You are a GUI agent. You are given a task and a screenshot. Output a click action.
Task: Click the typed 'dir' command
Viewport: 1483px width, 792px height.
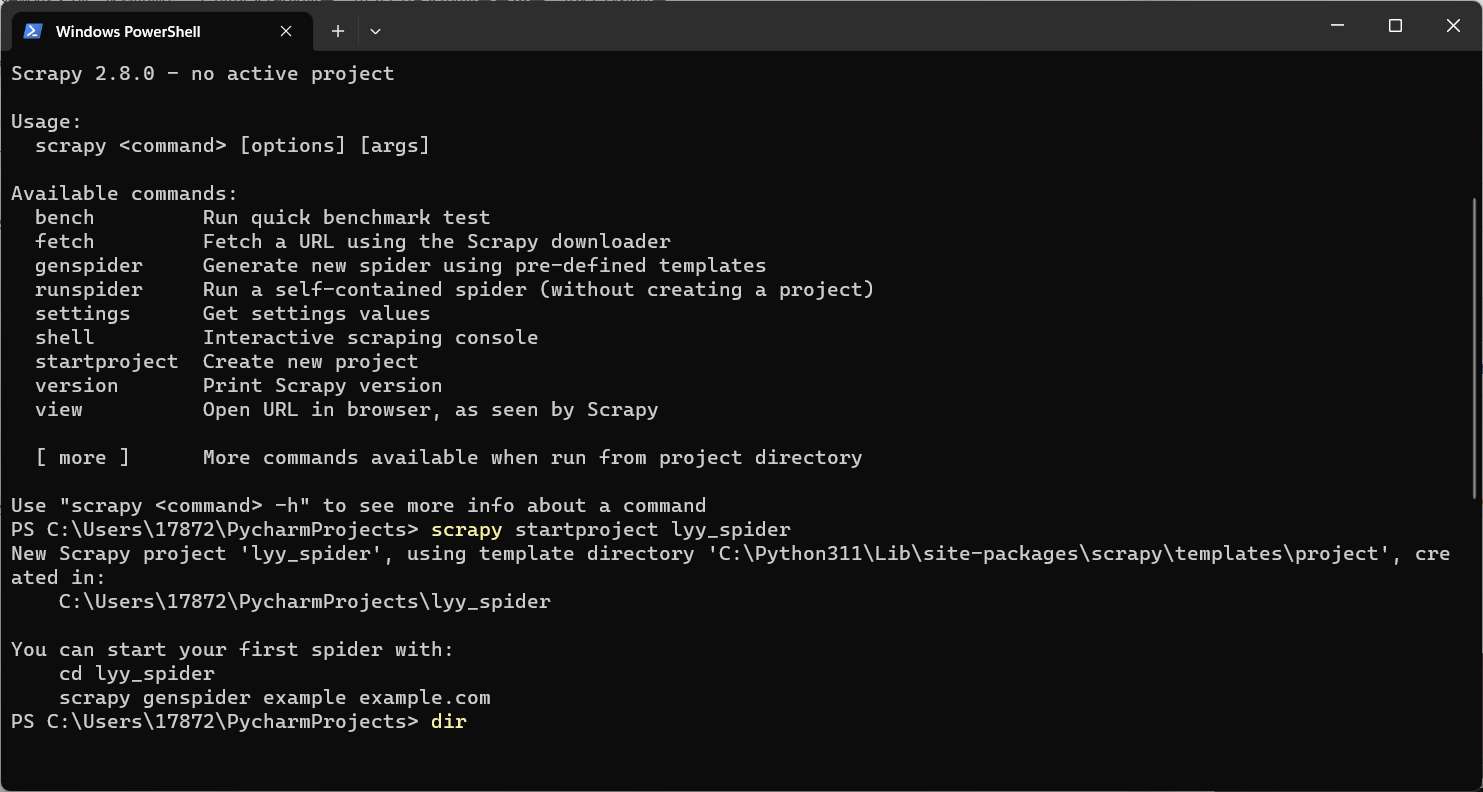449,721
